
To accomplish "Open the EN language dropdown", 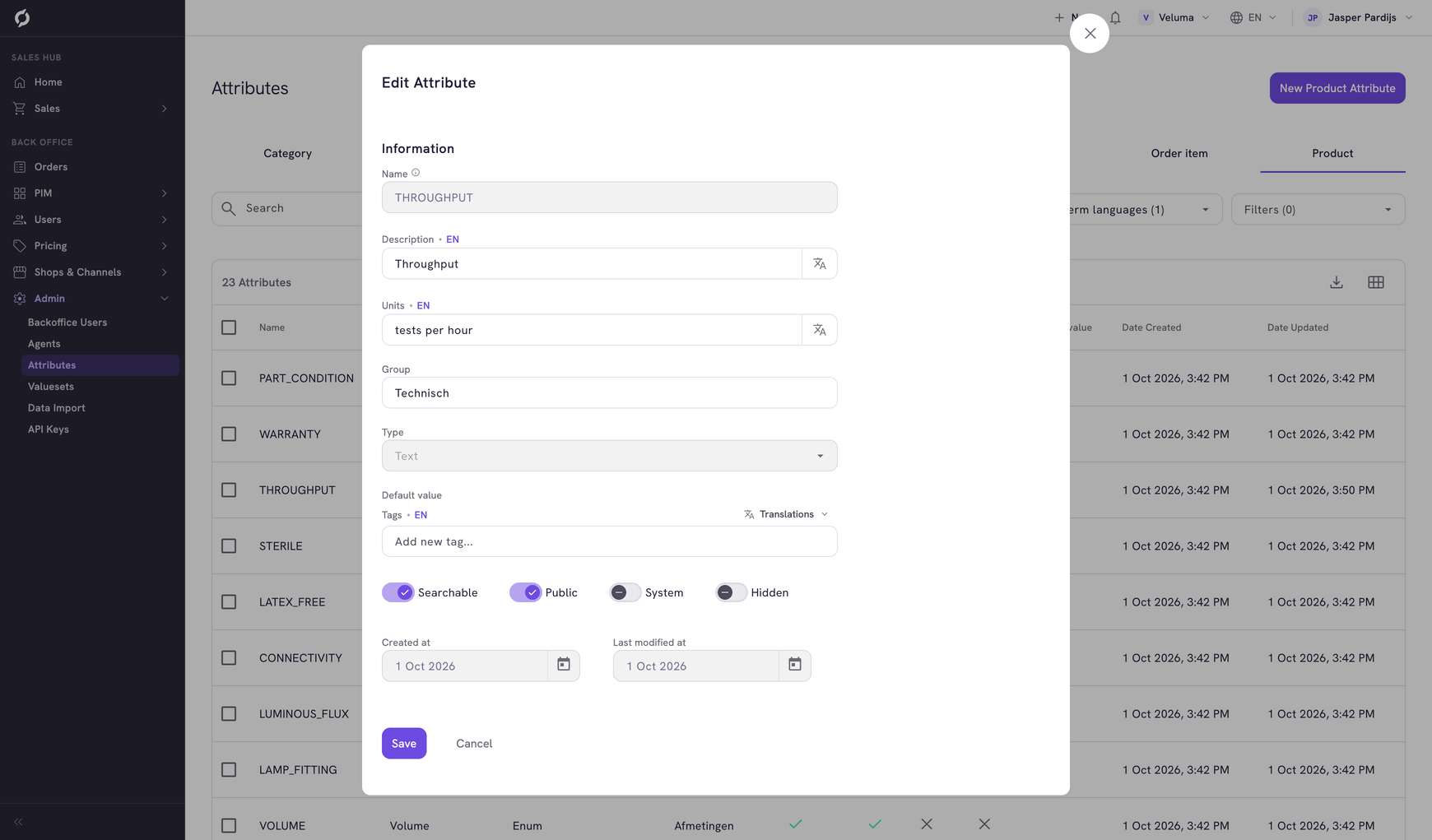I will coord(1253,17).
